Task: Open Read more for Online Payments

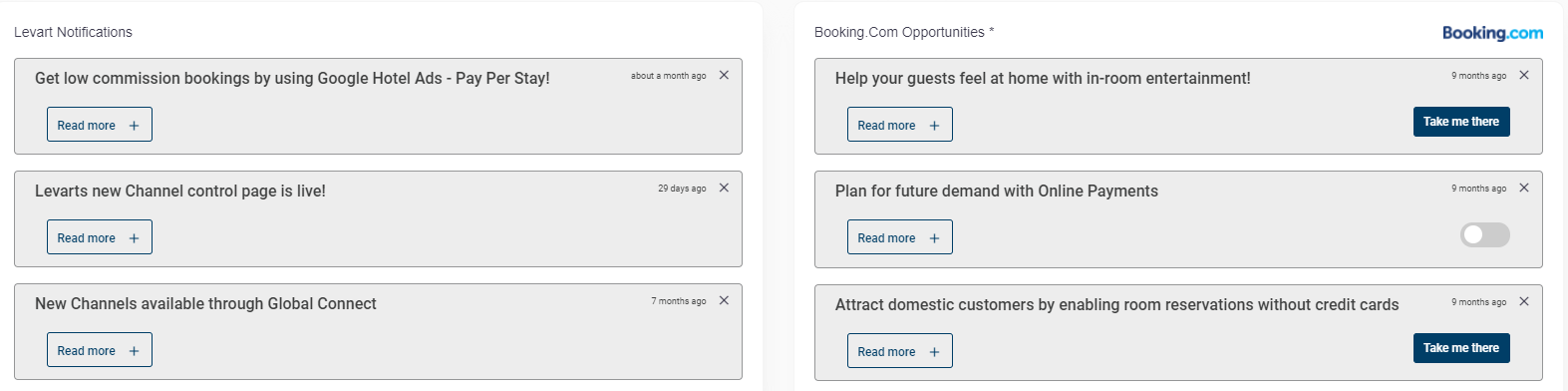Action: point(900,237)
